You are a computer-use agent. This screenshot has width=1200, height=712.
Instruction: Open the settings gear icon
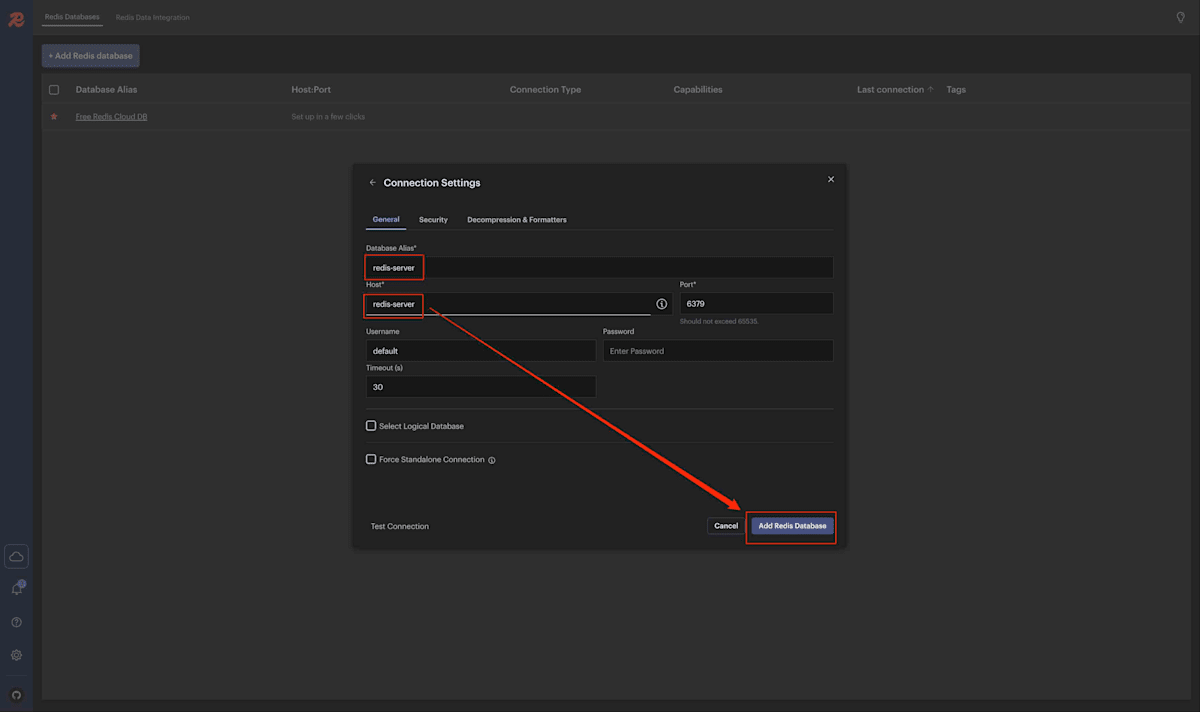(x=16, y=655)
